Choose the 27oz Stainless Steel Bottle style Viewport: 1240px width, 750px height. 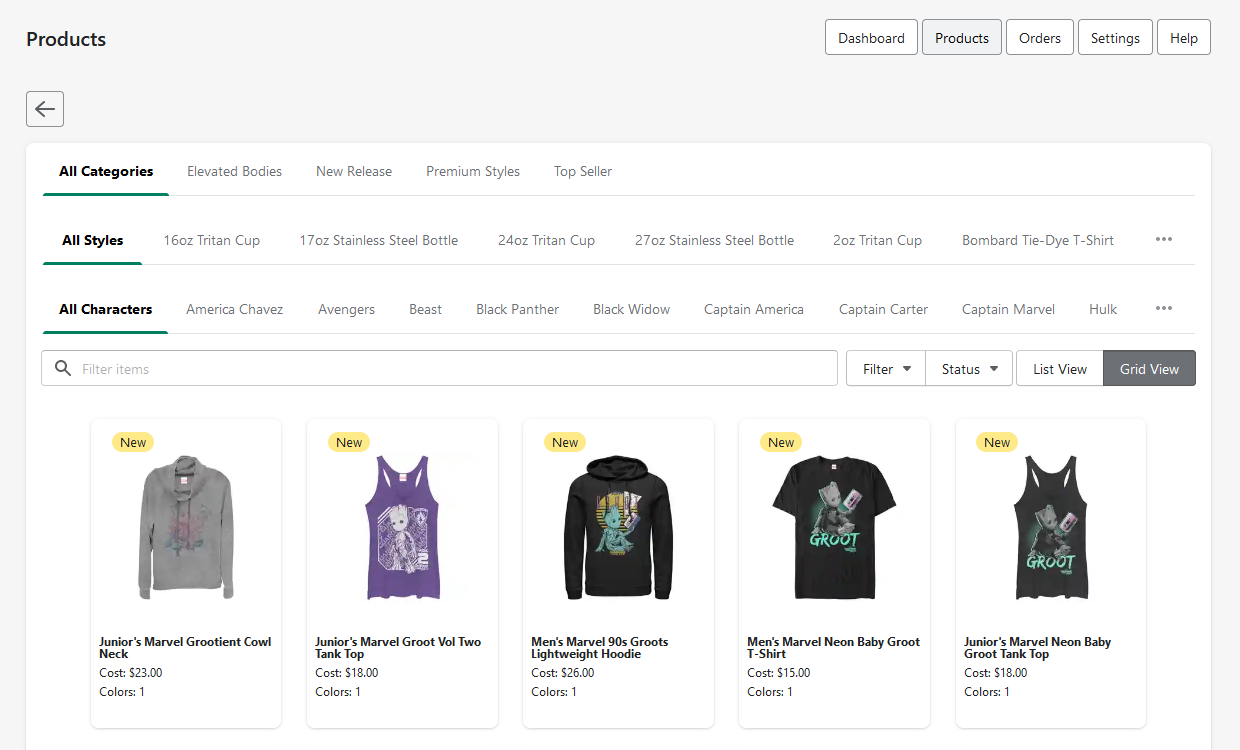714,240
